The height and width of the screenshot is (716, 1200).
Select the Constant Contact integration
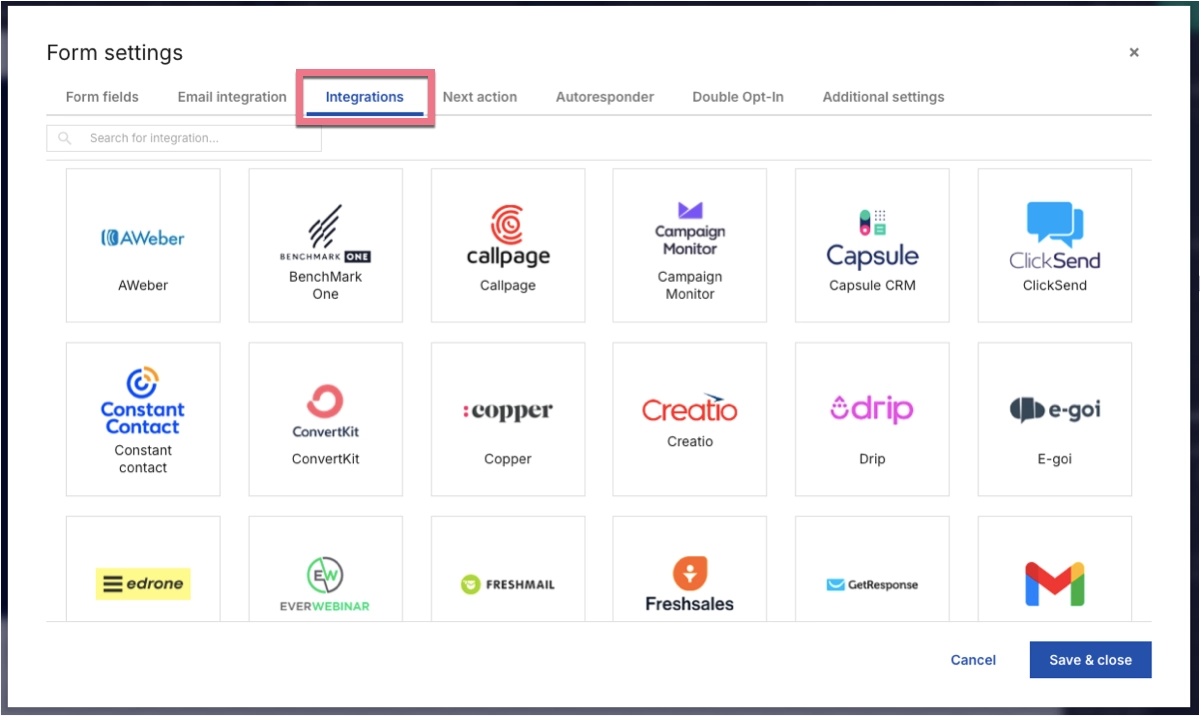[142, 419]
